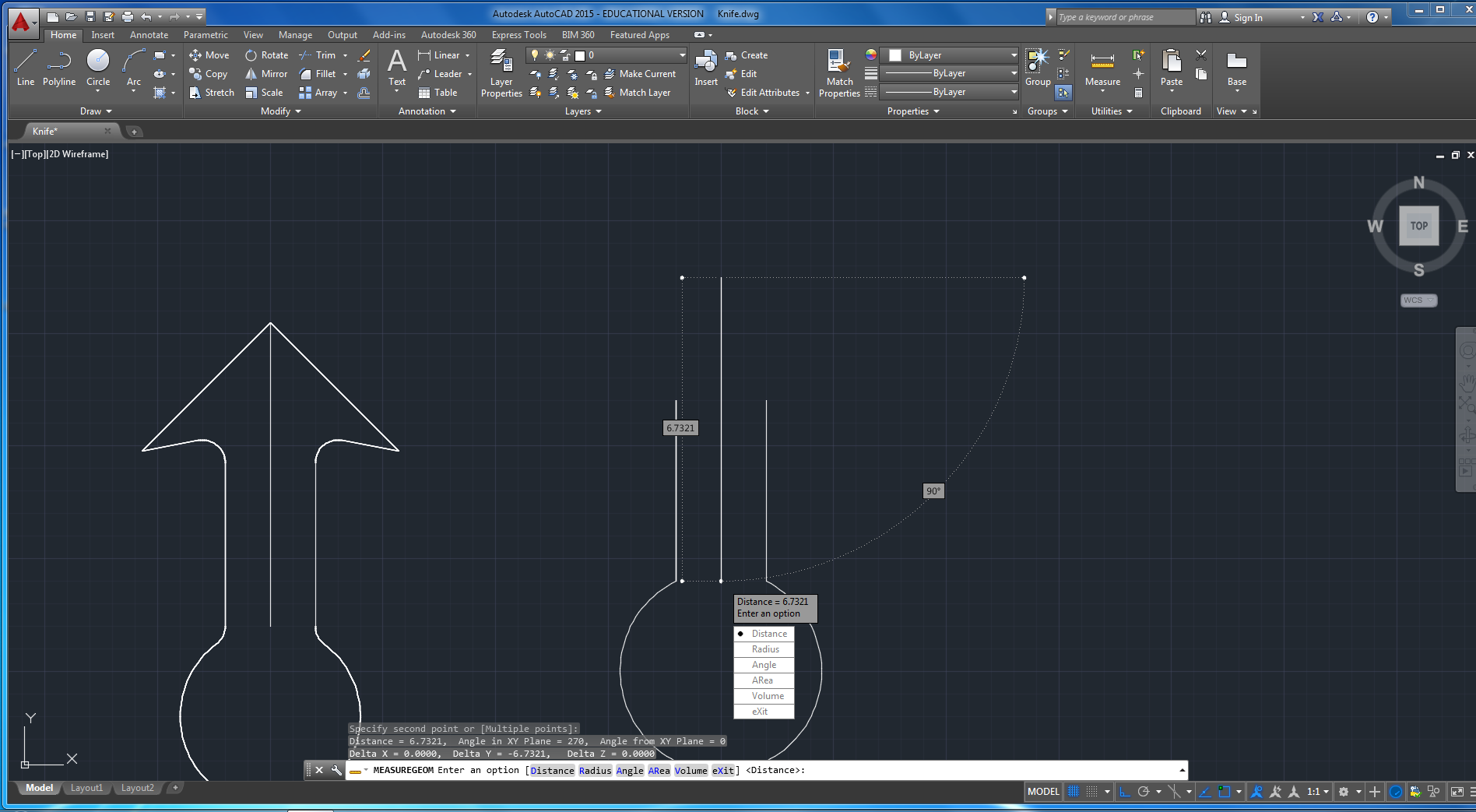Toggle drawing grid display in status bar
Screen dimensions: 1476x812
pos(1074,792)
